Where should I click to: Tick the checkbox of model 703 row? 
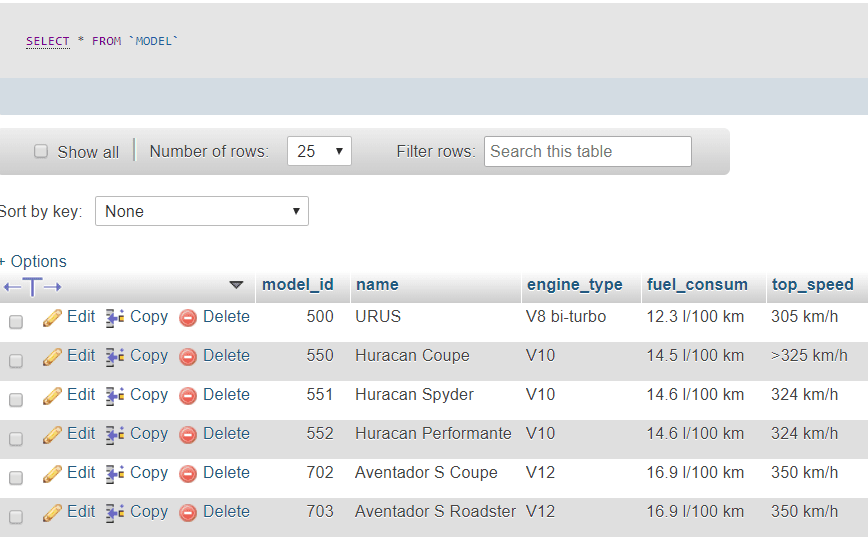pos(16,517)
